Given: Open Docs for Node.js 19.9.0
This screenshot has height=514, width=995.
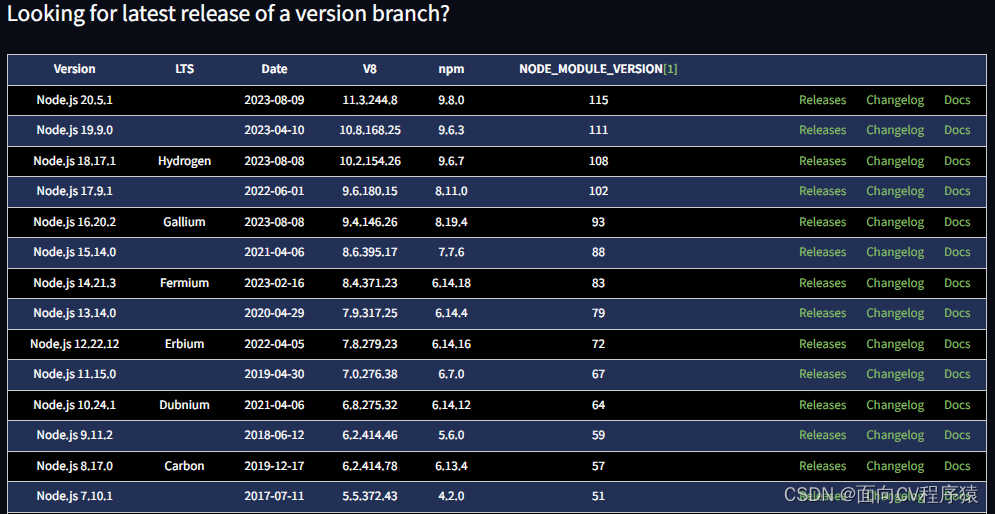Looking at the screenshot, I should coord(957,130).
